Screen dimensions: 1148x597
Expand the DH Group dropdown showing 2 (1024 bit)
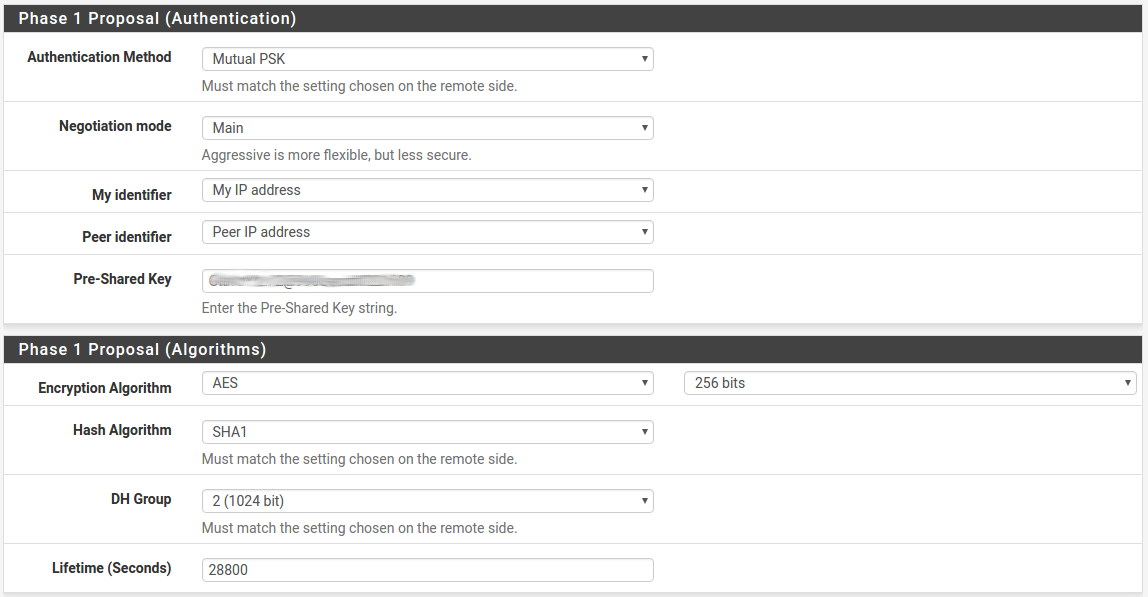tap(428, 500)
